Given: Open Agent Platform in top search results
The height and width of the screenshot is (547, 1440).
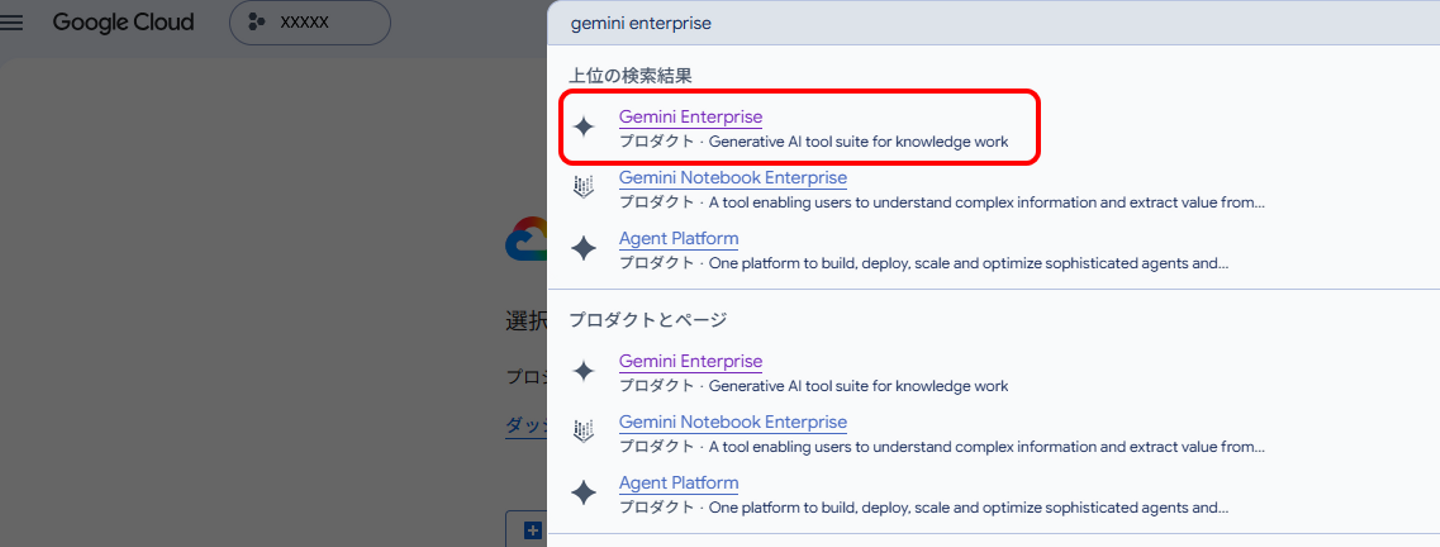Looking at the screenshot, I should click(679, 239).
